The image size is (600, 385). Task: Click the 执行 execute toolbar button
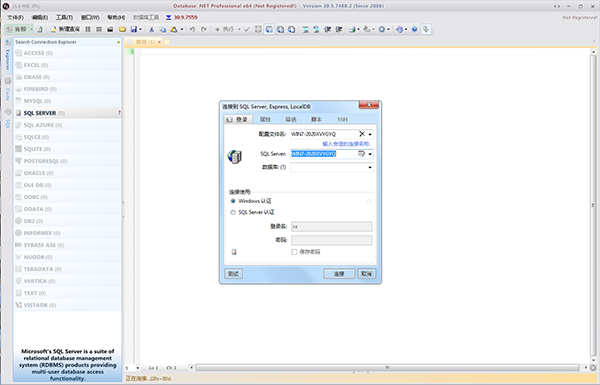click(x=225, y=29)
